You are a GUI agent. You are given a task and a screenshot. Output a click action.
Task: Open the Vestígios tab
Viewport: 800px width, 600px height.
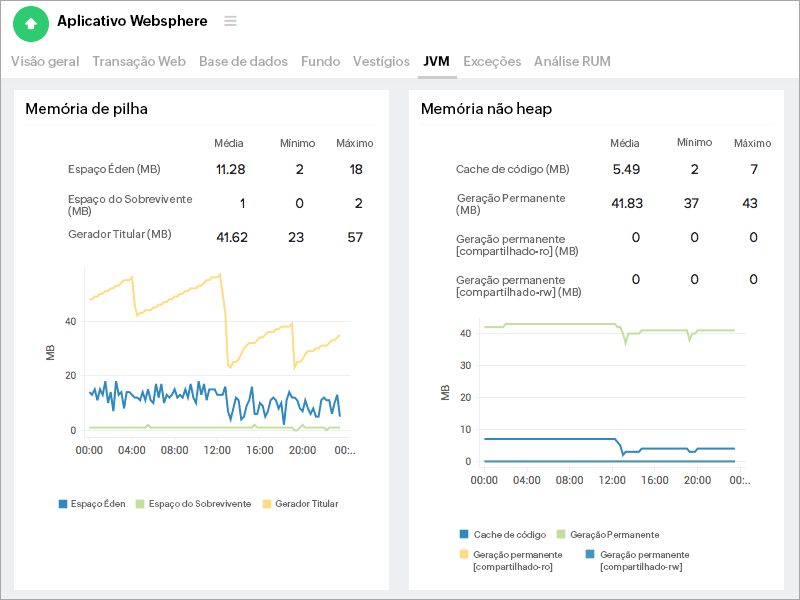click(381, 61)
